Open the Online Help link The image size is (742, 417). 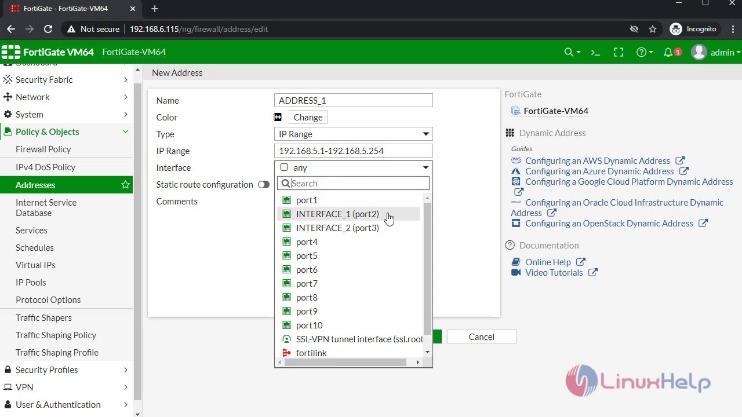tap(548, 262)
